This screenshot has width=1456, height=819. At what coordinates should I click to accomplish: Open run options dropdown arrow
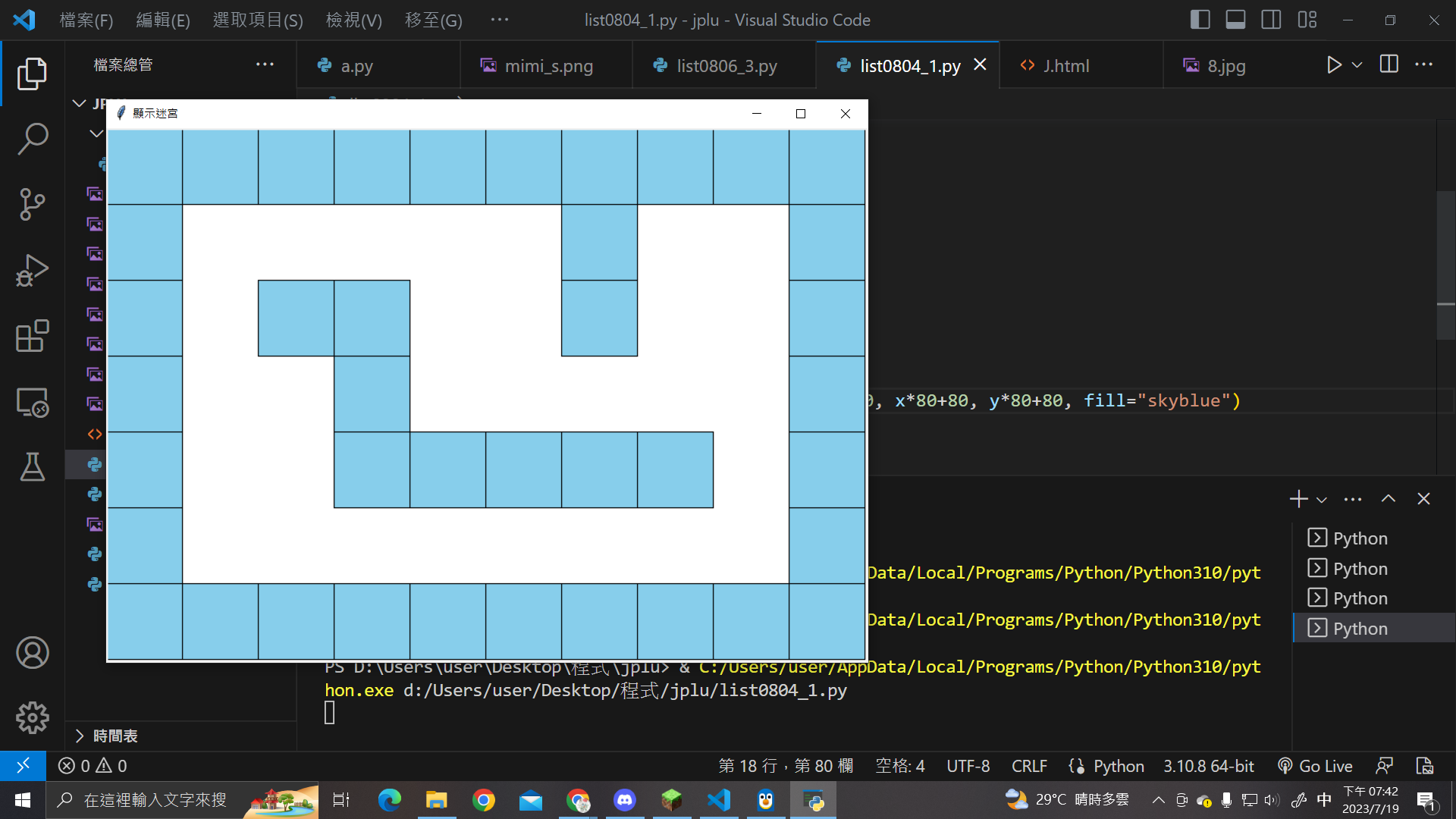click(1357, 65)
